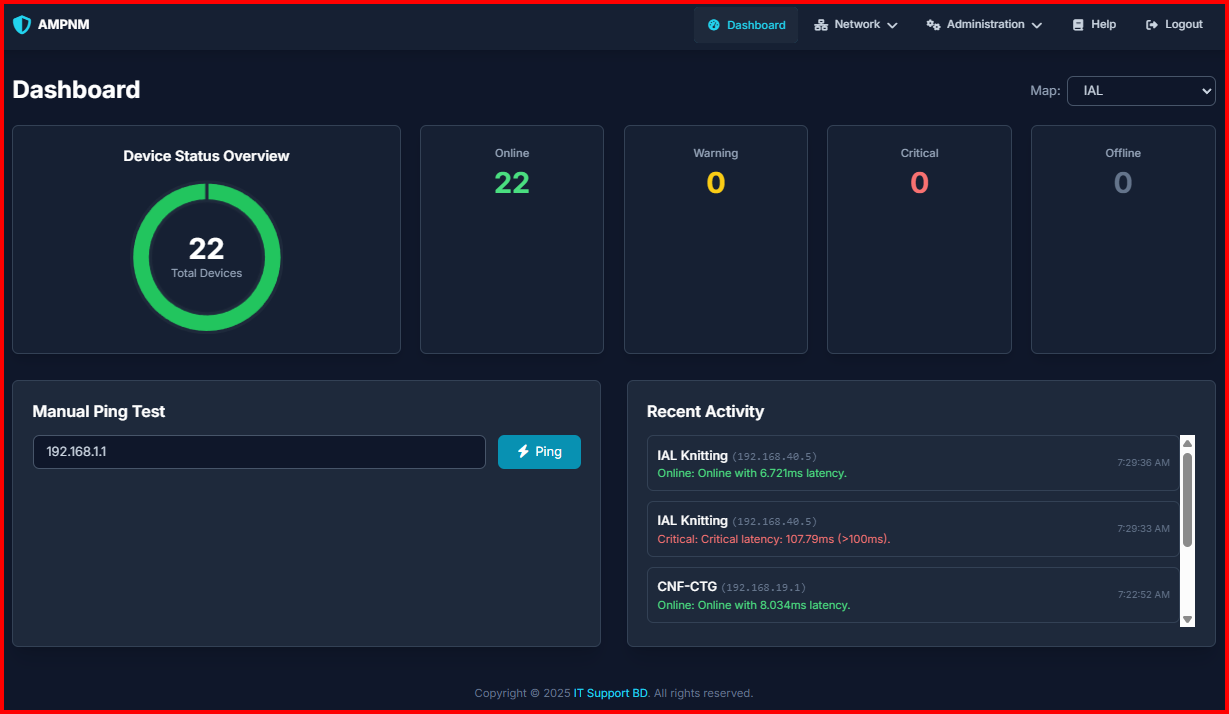Click the Logout arrow icon
Image resolution: width=1229 pixels, height=714 pixels.
[x=1152, y=25]
